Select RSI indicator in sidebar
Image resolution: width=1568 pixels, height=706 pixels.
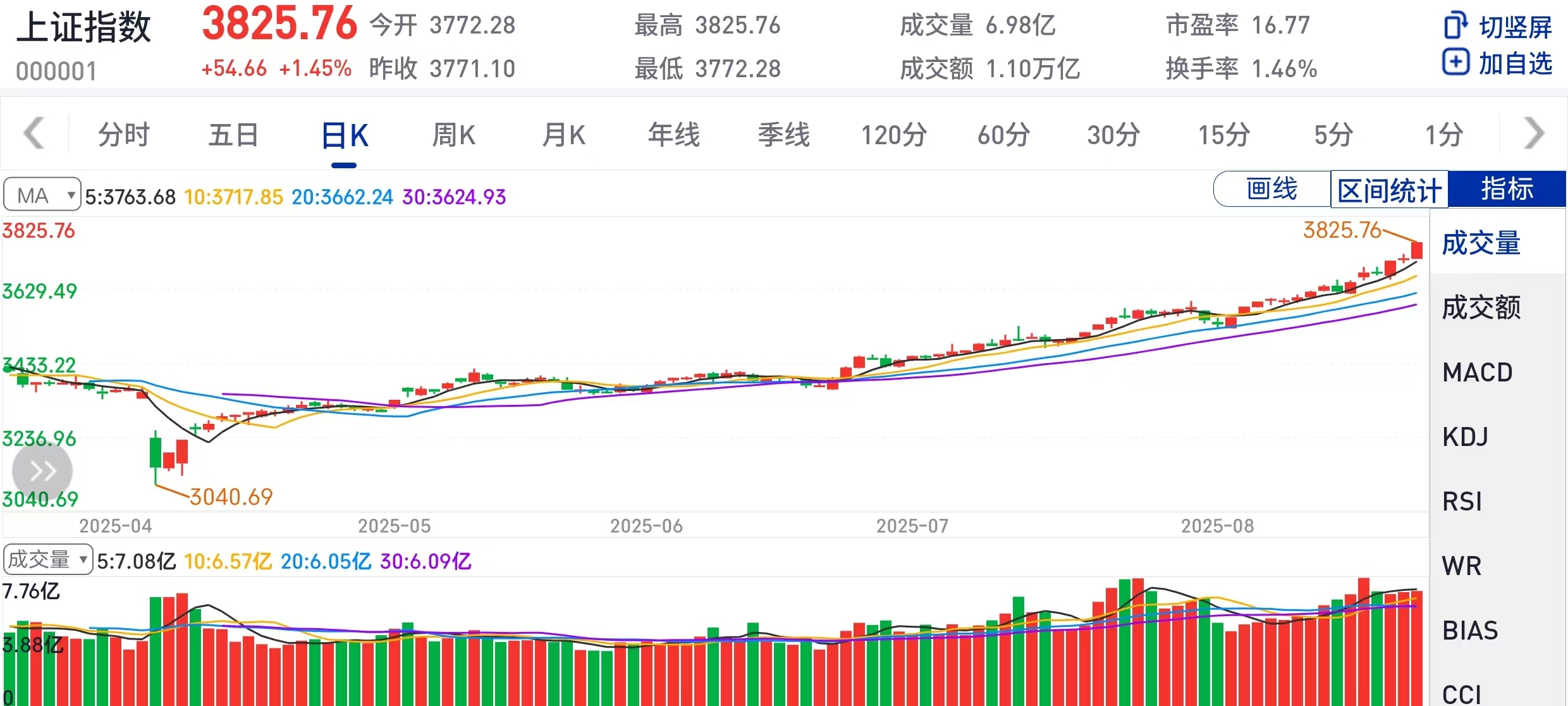click(x=1462, y=502)
